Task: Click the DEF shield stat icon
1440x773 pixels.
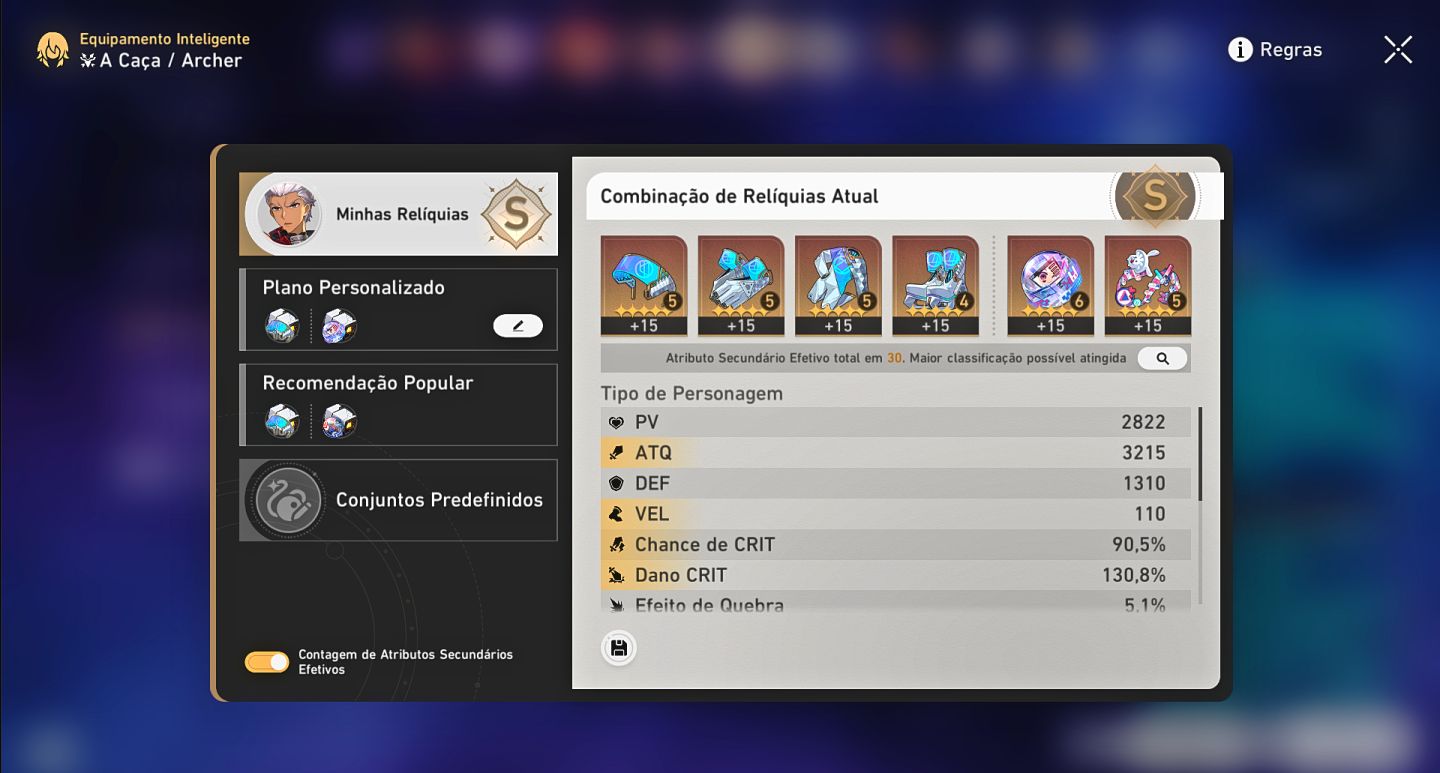Action: point(616,484)
